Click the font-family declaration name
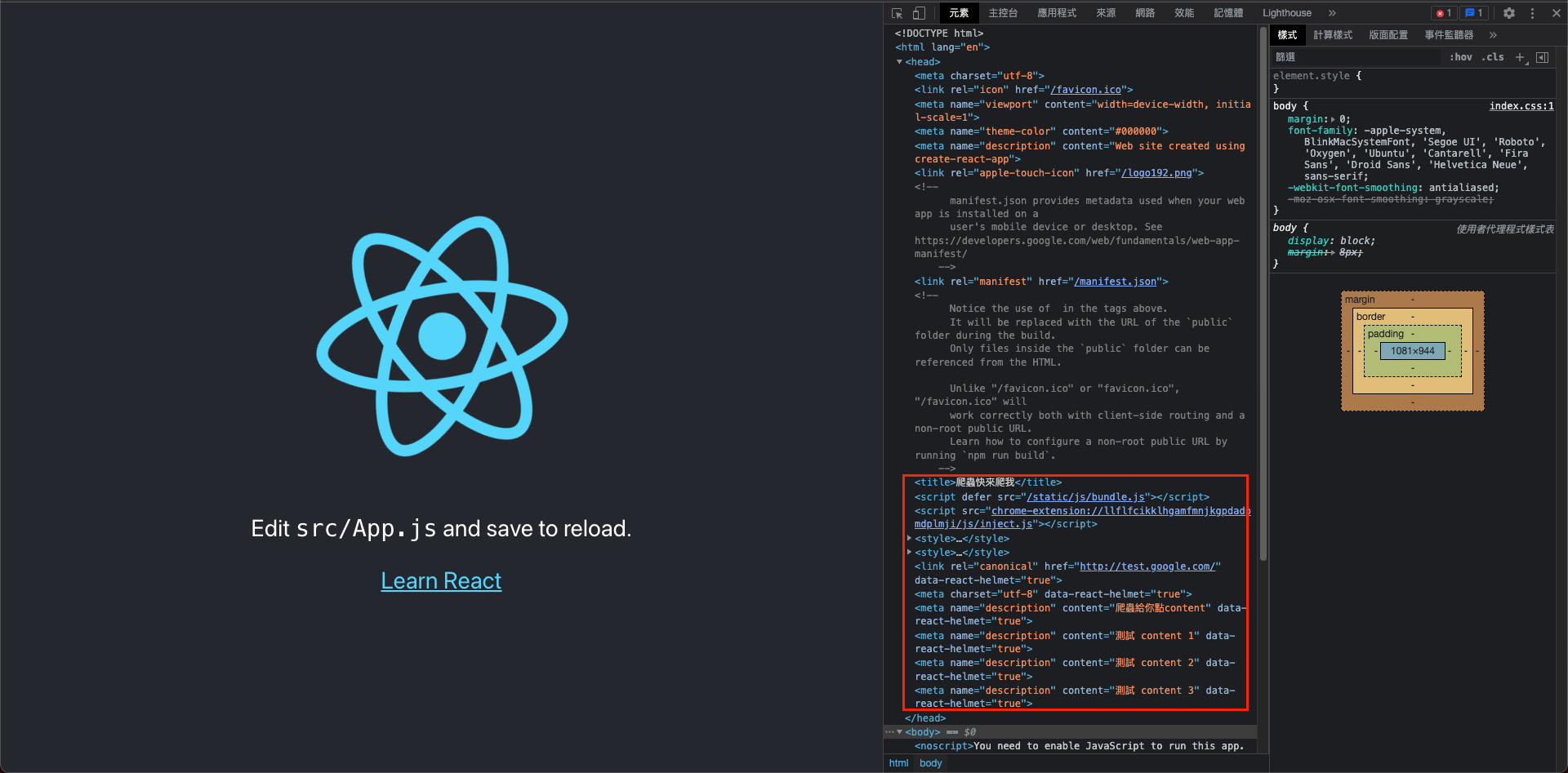Screen dimensions: 1568x773 click(x=1320, y=131)
